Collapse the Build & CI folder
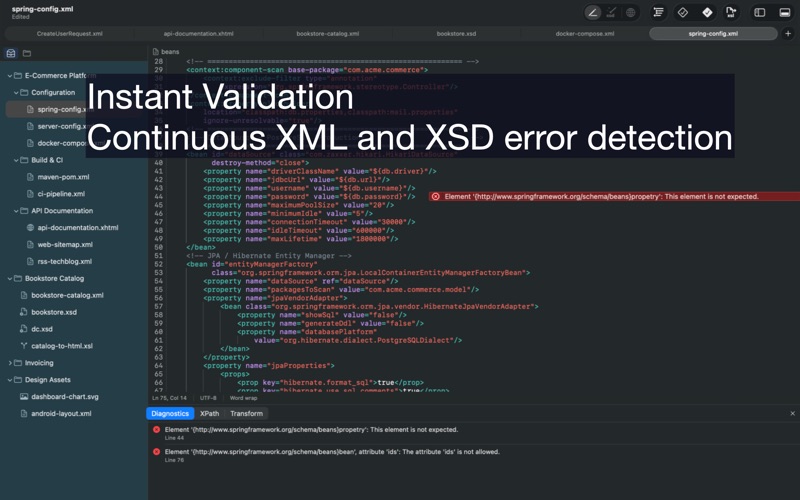The width and height of the screenshot is (800, 500). coord(16,160)
